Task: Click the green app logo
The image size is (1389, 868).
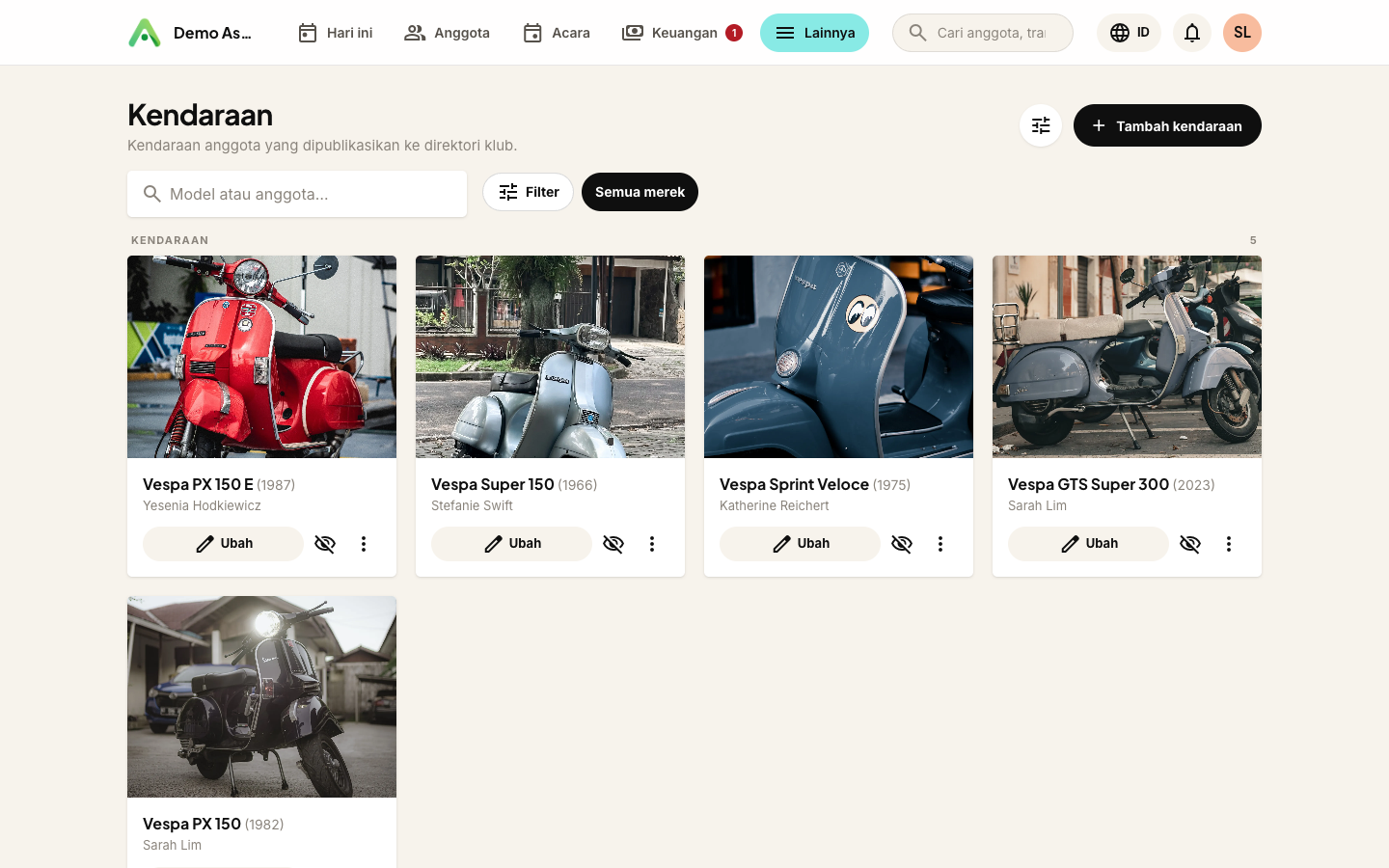Action: pos(145,33)
